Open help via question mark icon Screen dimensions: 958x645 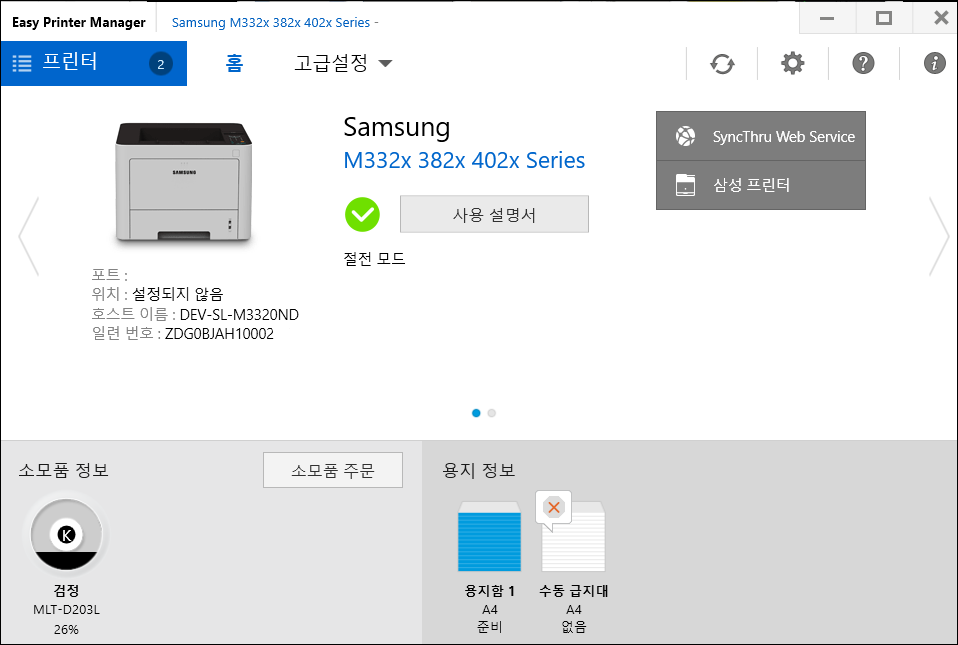tap(863, 63)
